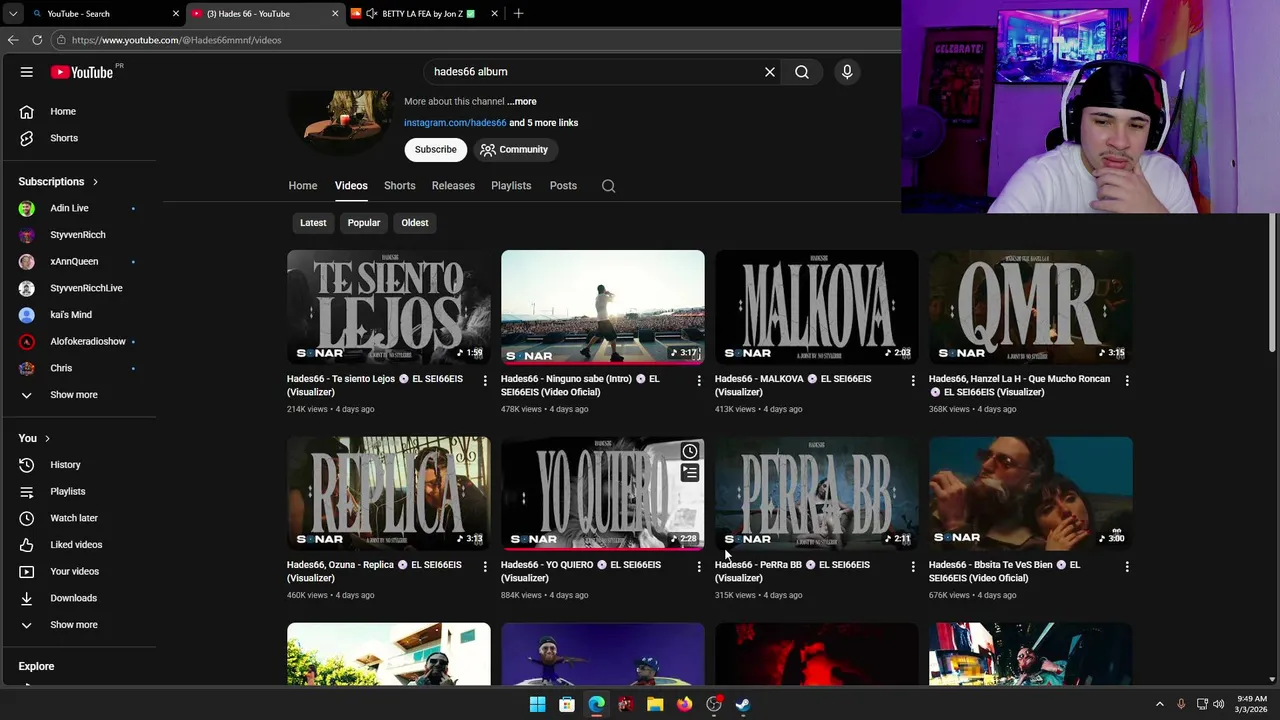Expand the You section

[x=34, y=438]
